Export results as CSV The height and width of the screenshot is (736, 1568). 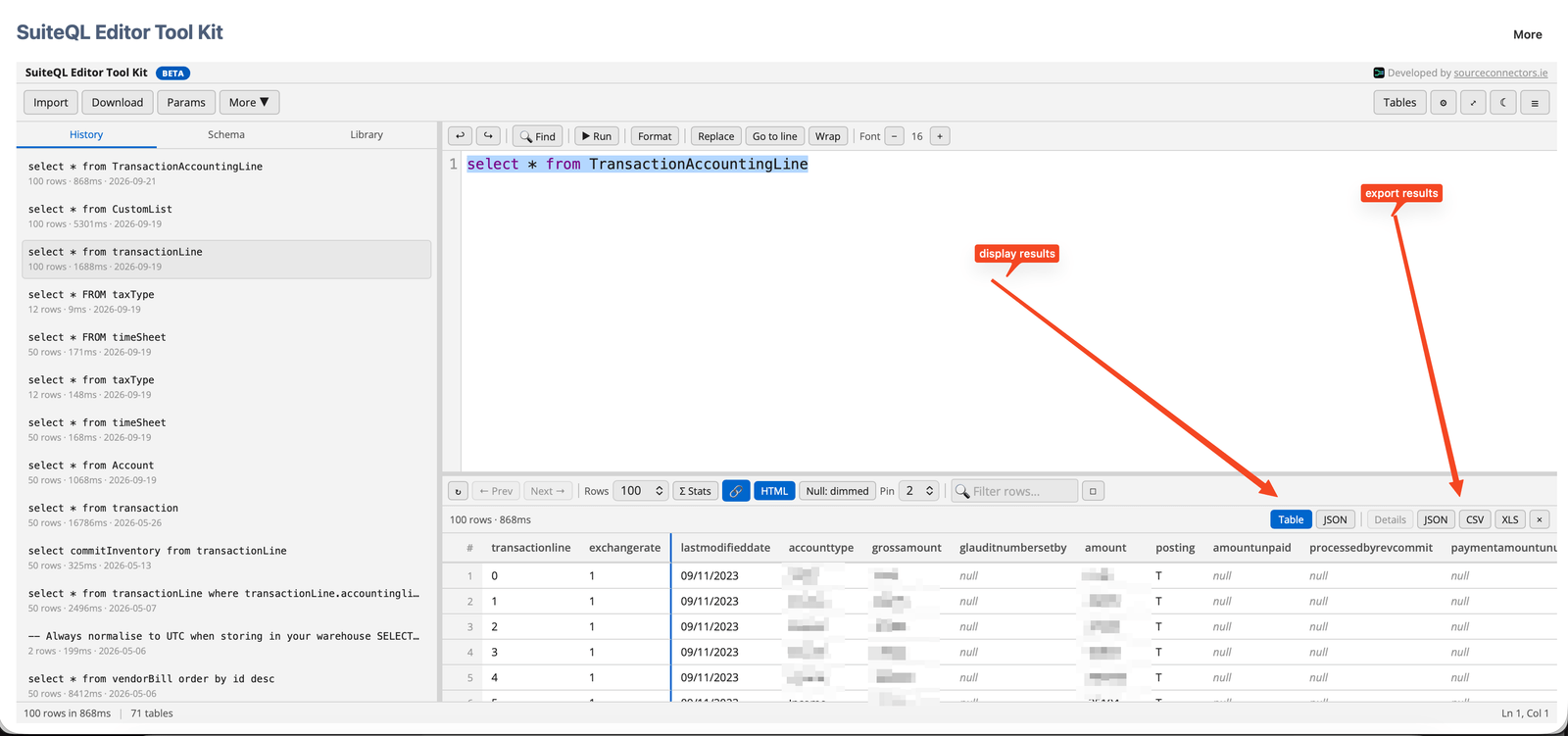coord(1475,519)
